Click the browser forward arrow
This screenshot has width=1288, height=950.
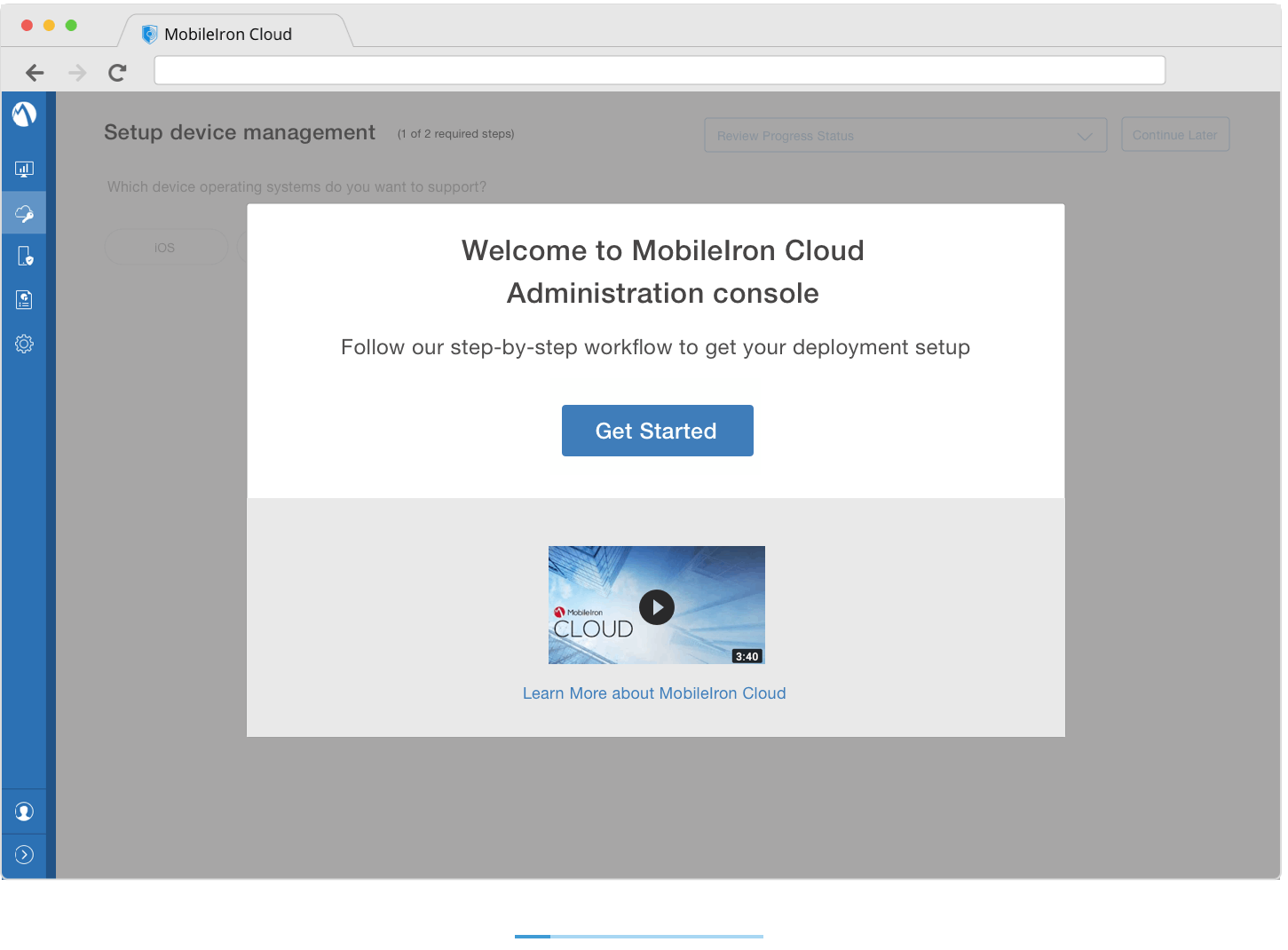pyautogui.click(x=77, y=73)
